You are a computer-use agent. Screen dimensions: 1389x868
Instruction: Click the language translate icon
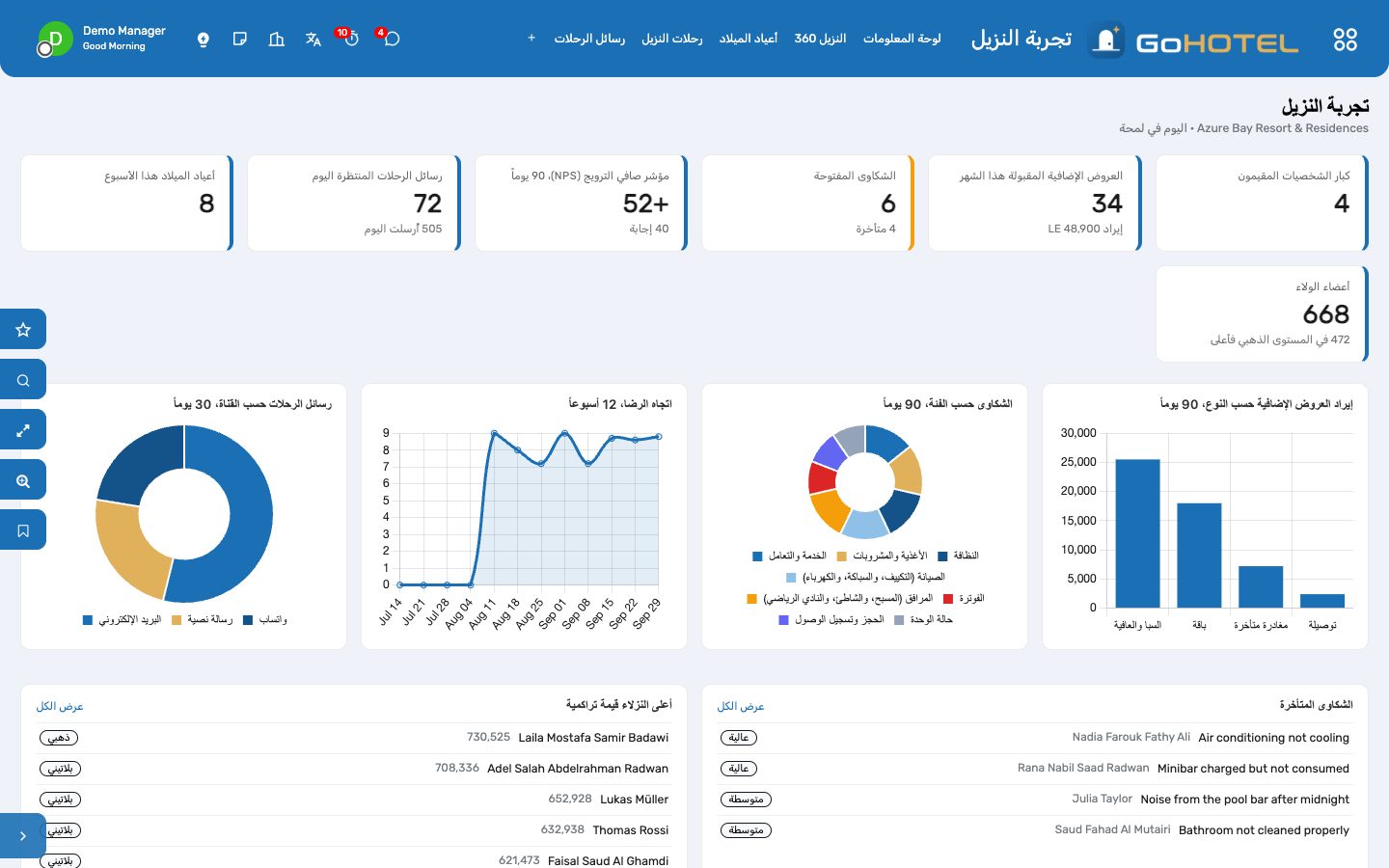click(x=313, y=40)
